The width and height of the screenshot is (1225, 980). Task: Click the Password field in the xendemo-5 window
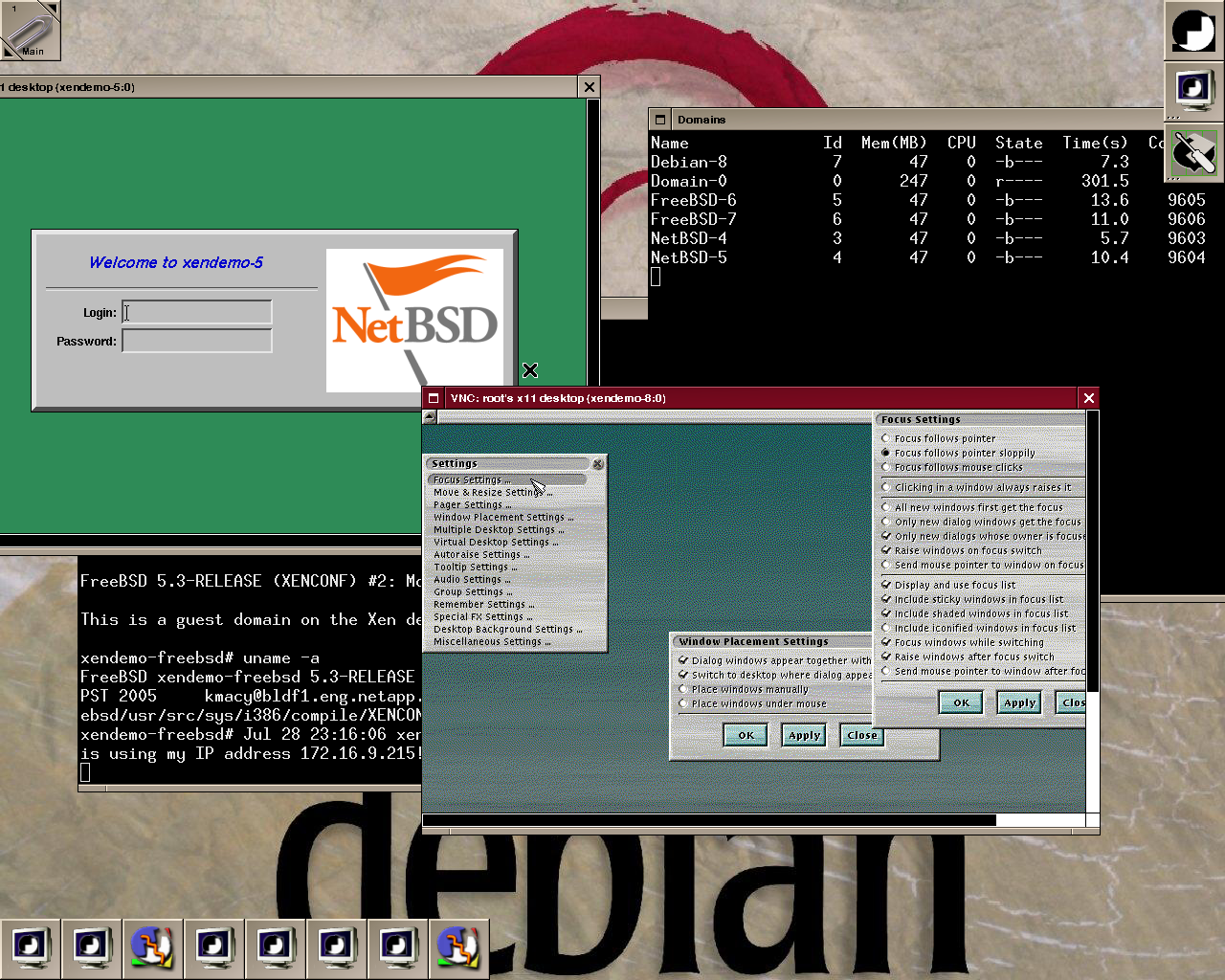click(197, 341)
